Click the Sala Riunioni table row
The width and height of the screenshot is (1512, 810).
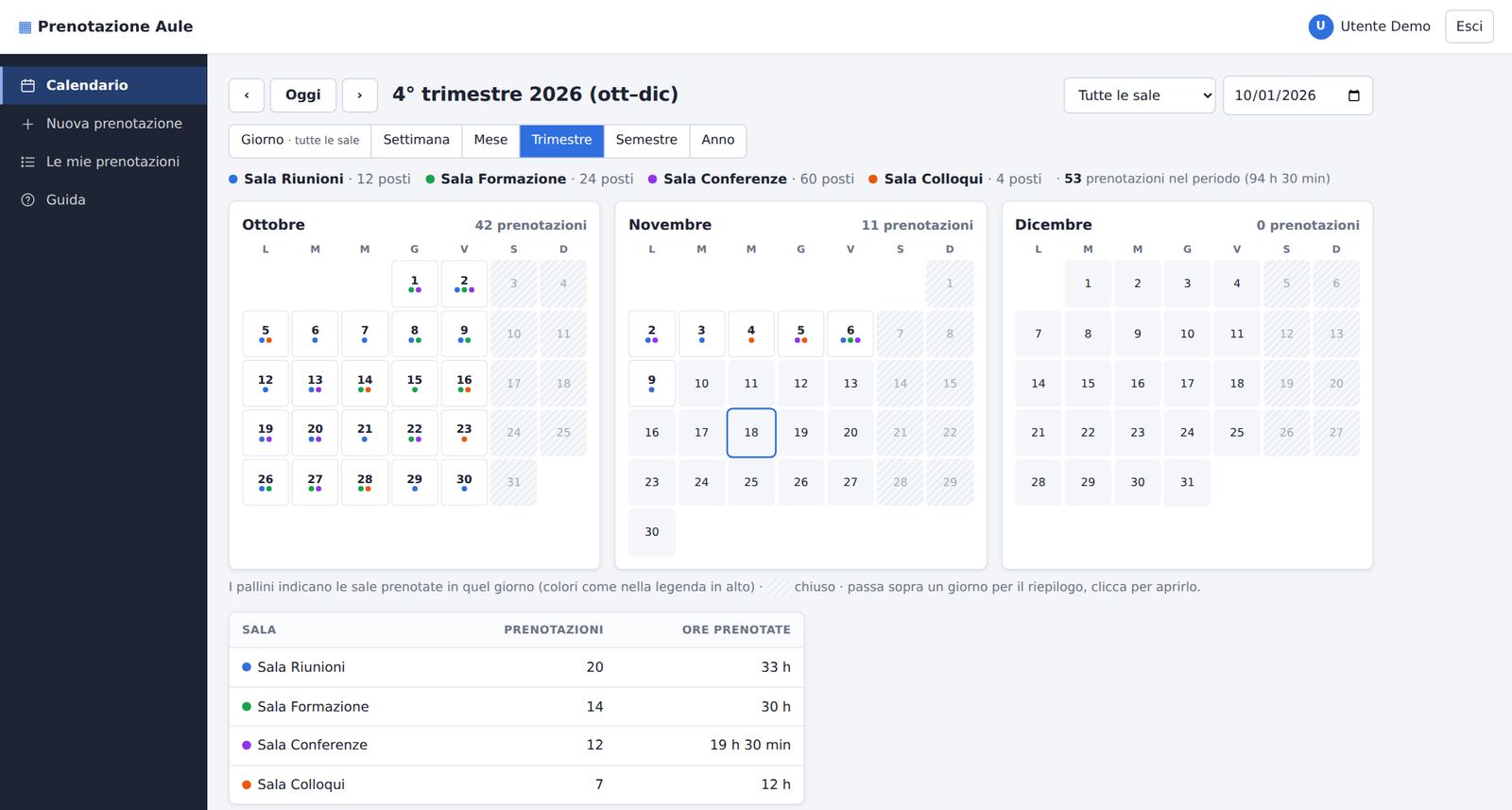[x=516, y=667]
